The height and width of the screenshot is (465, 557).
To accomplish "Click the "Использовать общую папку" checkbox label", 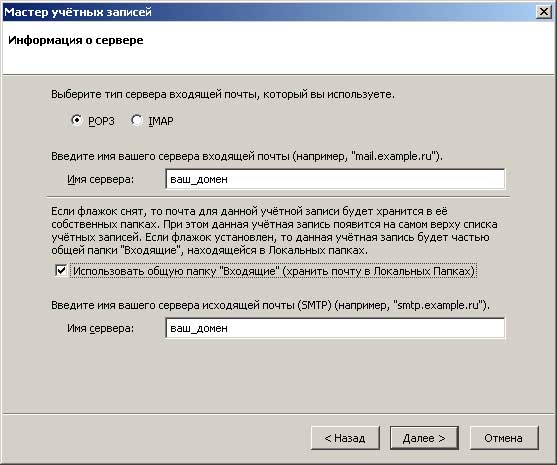I will [274, 271].
